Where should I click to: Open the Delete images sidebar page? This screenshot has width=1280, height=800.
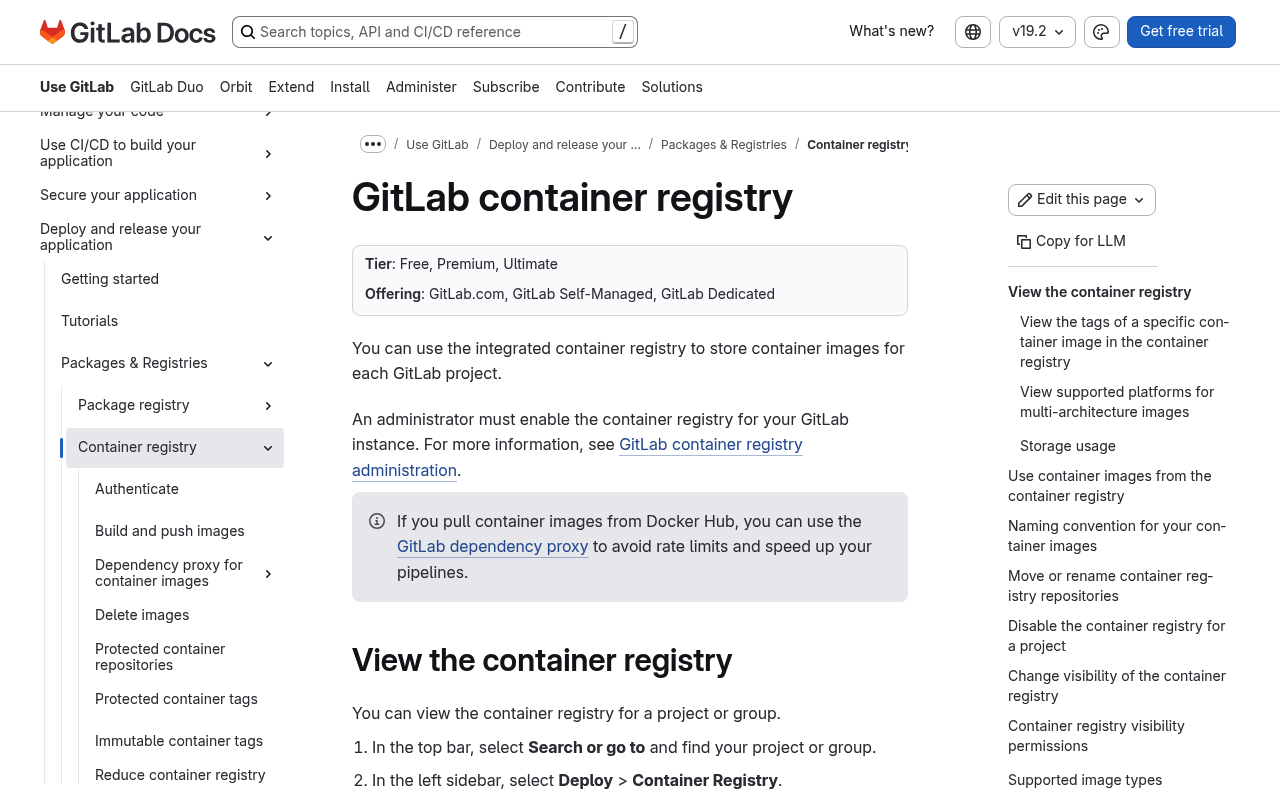[142, 615]
